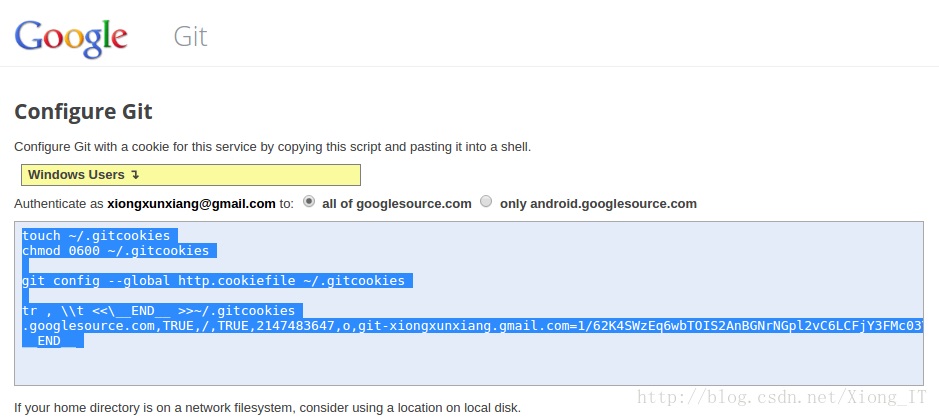Image resolution: width=939 pixels, height=417 pixels.
Task: Click the all of googlesource.com label text
Action: coord(396,204)
